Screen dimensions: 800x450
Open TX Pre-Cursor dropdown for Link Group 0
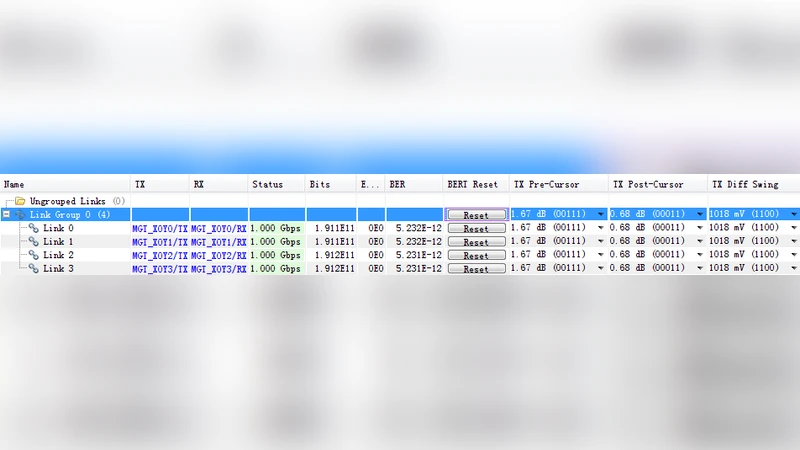[x=601, y=215]
